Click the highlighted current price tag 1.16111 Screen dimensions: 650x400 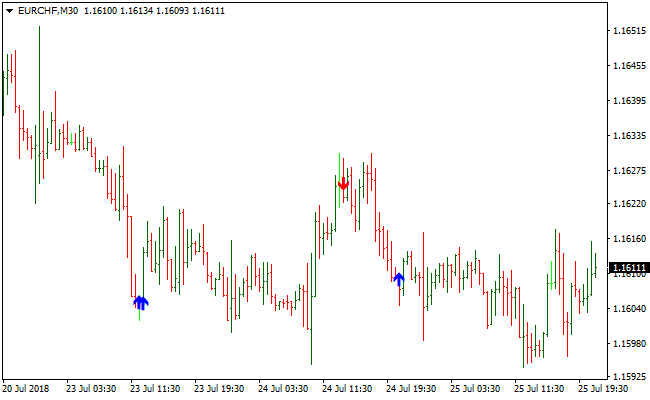(628, 268)
